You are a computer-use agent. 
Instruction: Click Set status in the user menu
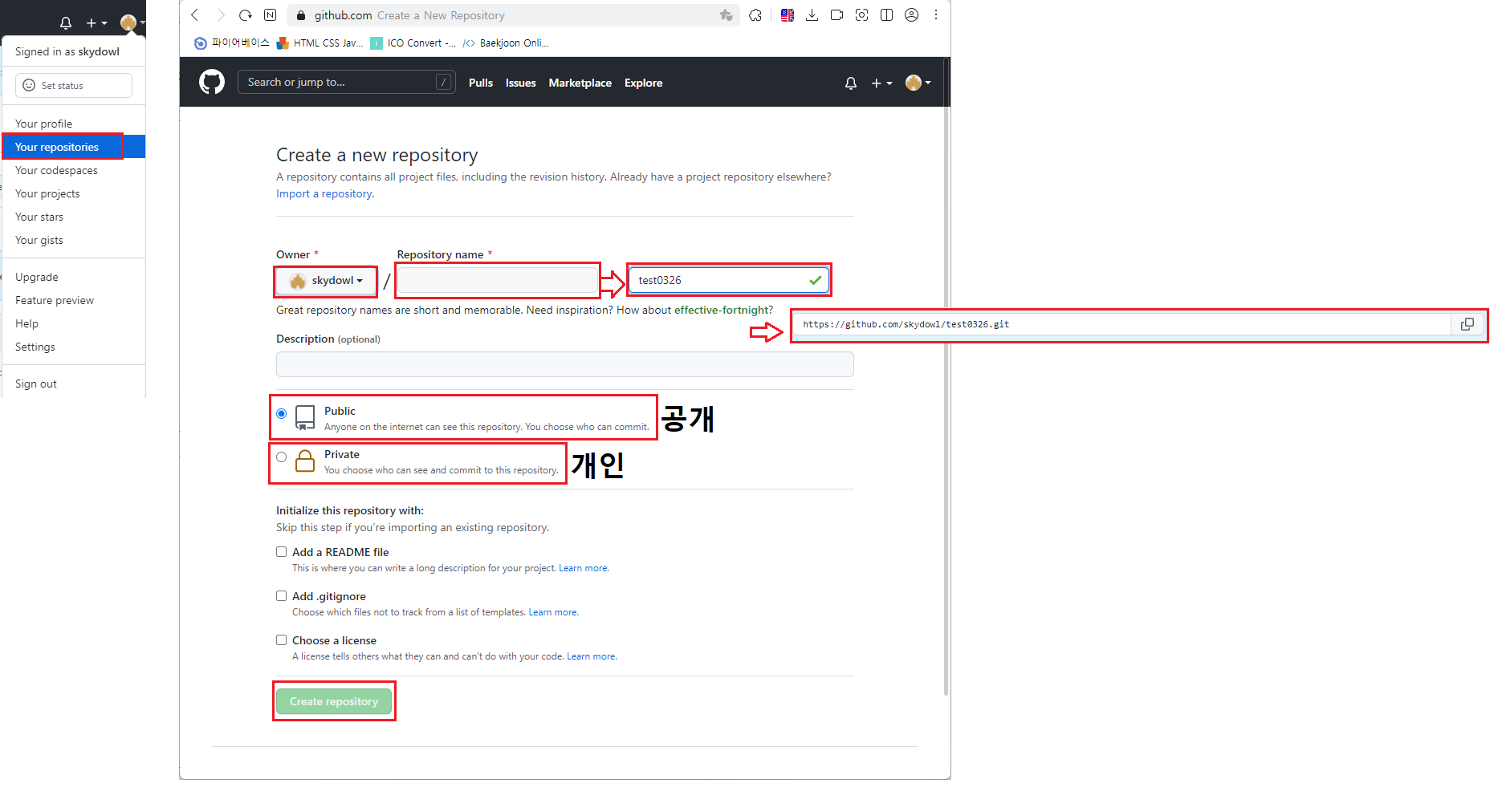coord(74,86)
